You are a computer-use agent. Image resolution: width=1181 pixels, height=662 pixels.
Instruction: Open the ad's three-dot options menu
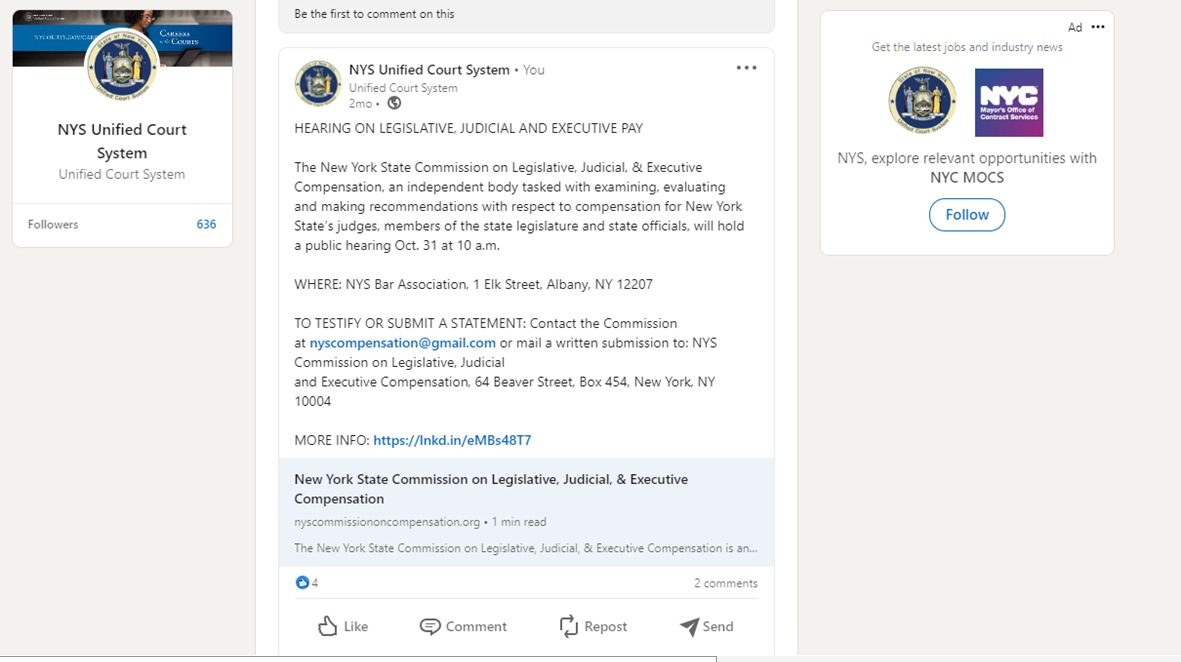point(1098,27)
